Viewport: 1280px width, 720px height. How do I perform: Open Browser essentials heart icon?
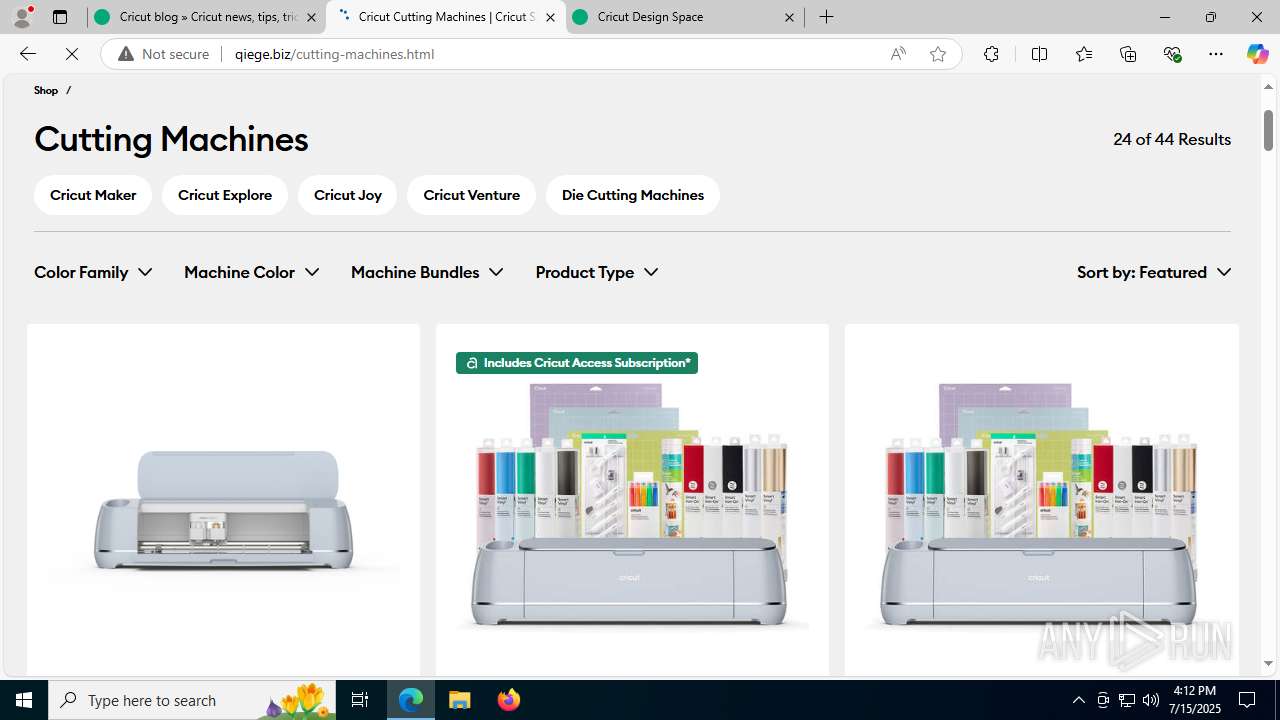coord(1172,54)
